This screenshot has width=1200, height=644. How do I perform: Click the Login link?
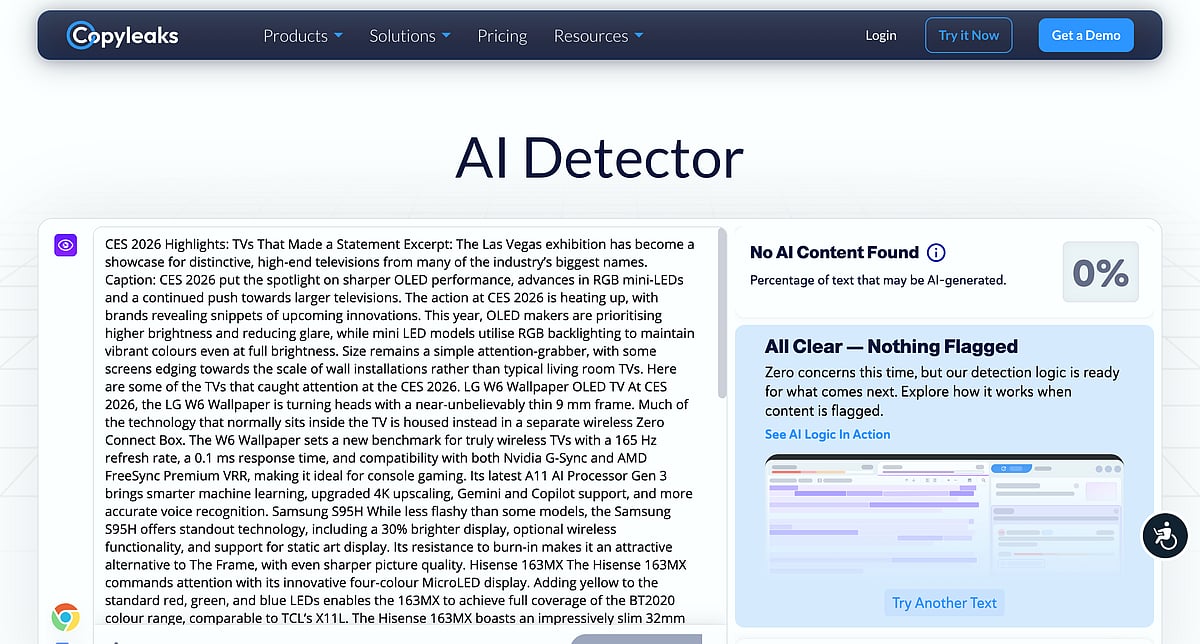tap(881, 35)
